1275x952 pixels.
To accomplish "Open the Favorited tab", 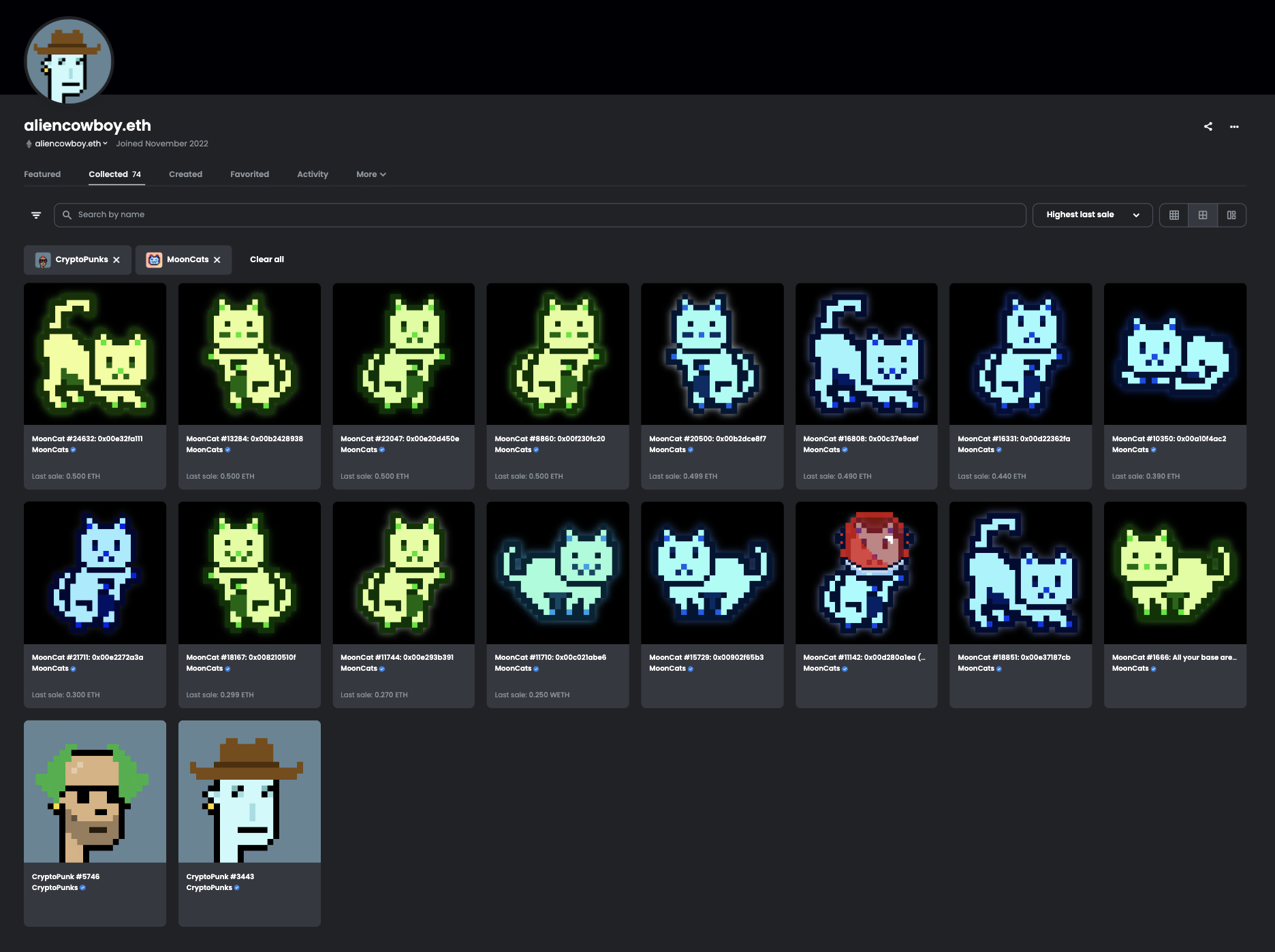I will (x=249, y=174).
